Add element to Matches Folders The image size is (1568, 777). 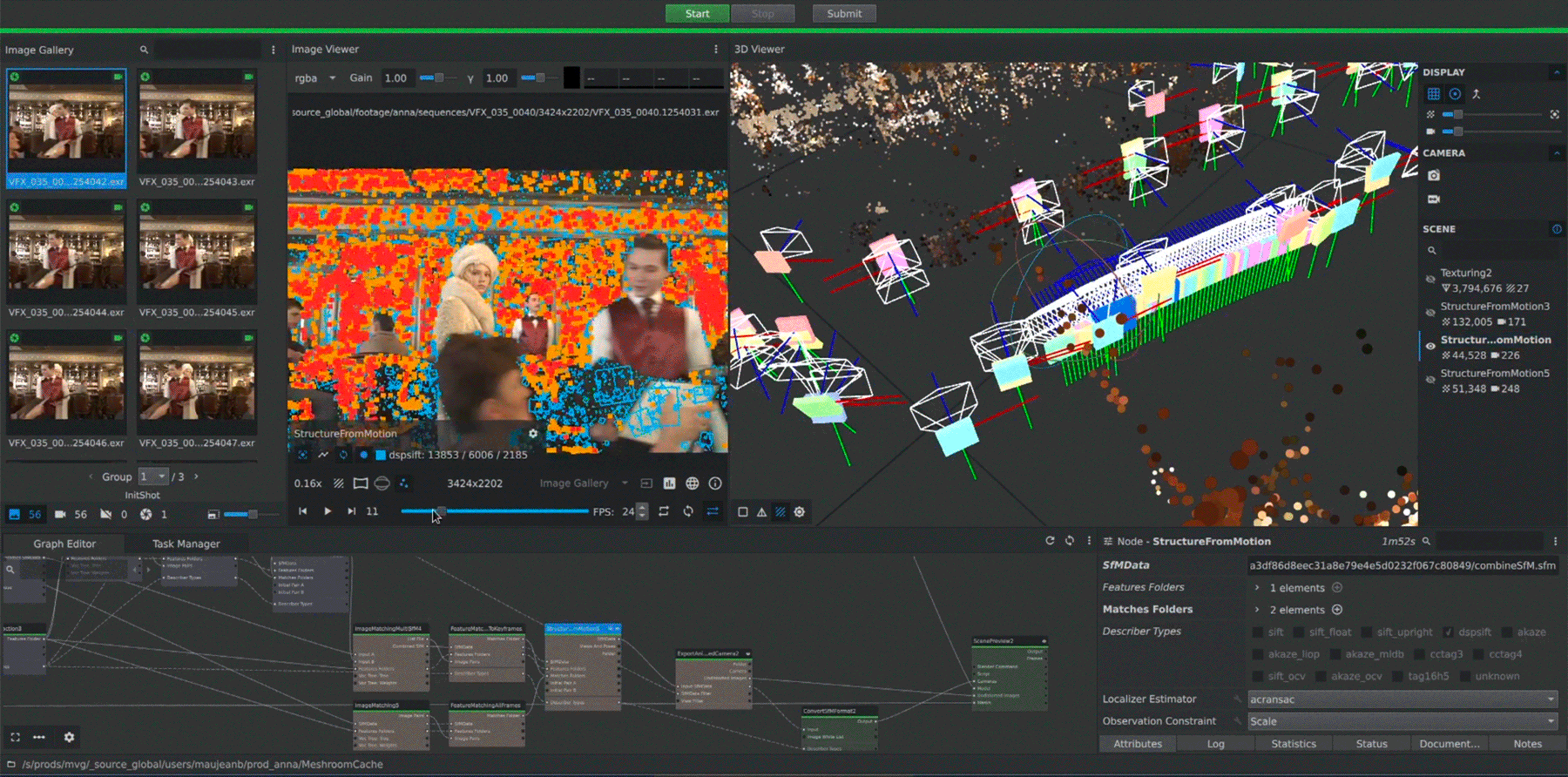click(1337, 610)
